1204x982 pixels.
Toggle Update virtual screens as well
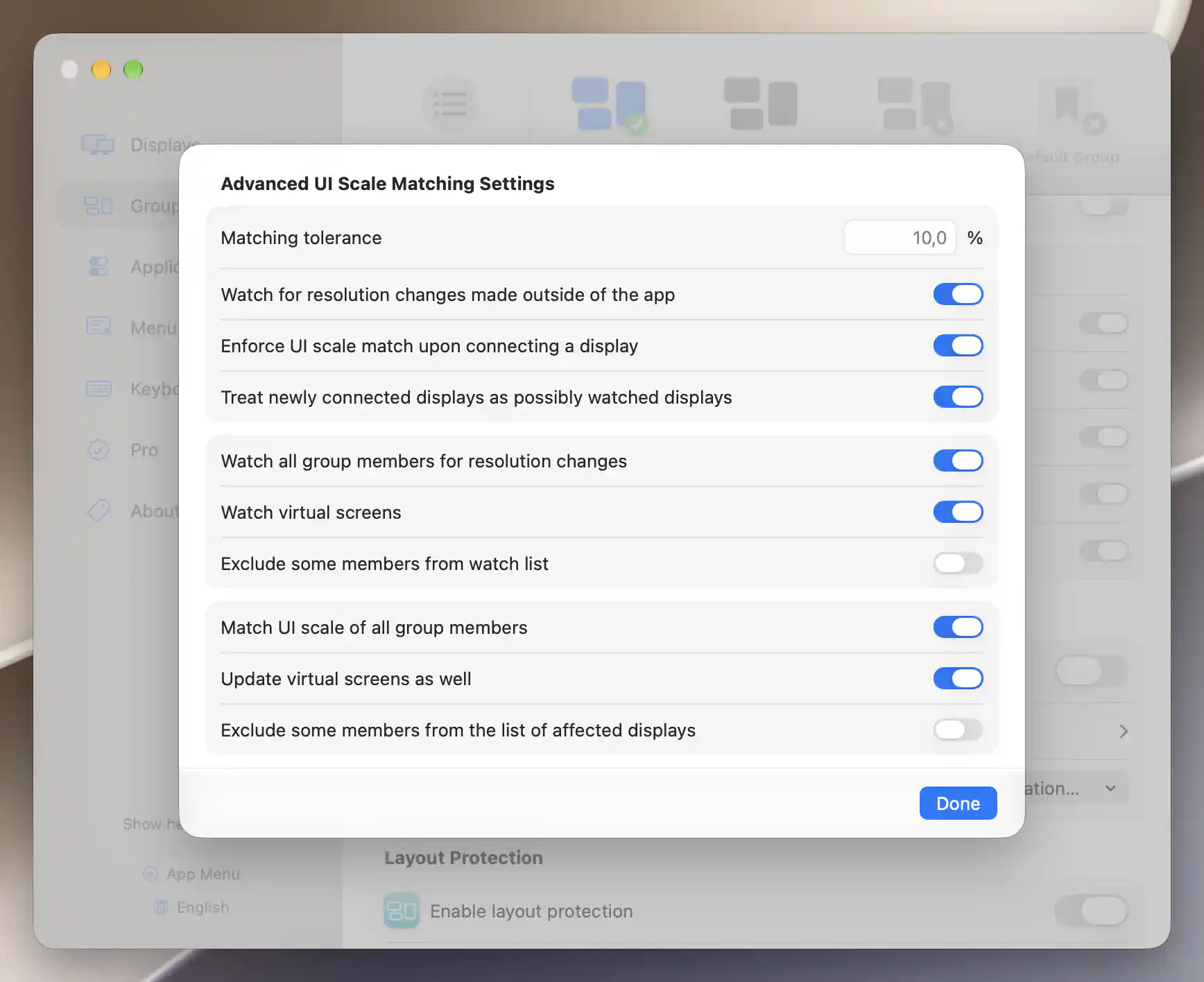tap(958, 678)
